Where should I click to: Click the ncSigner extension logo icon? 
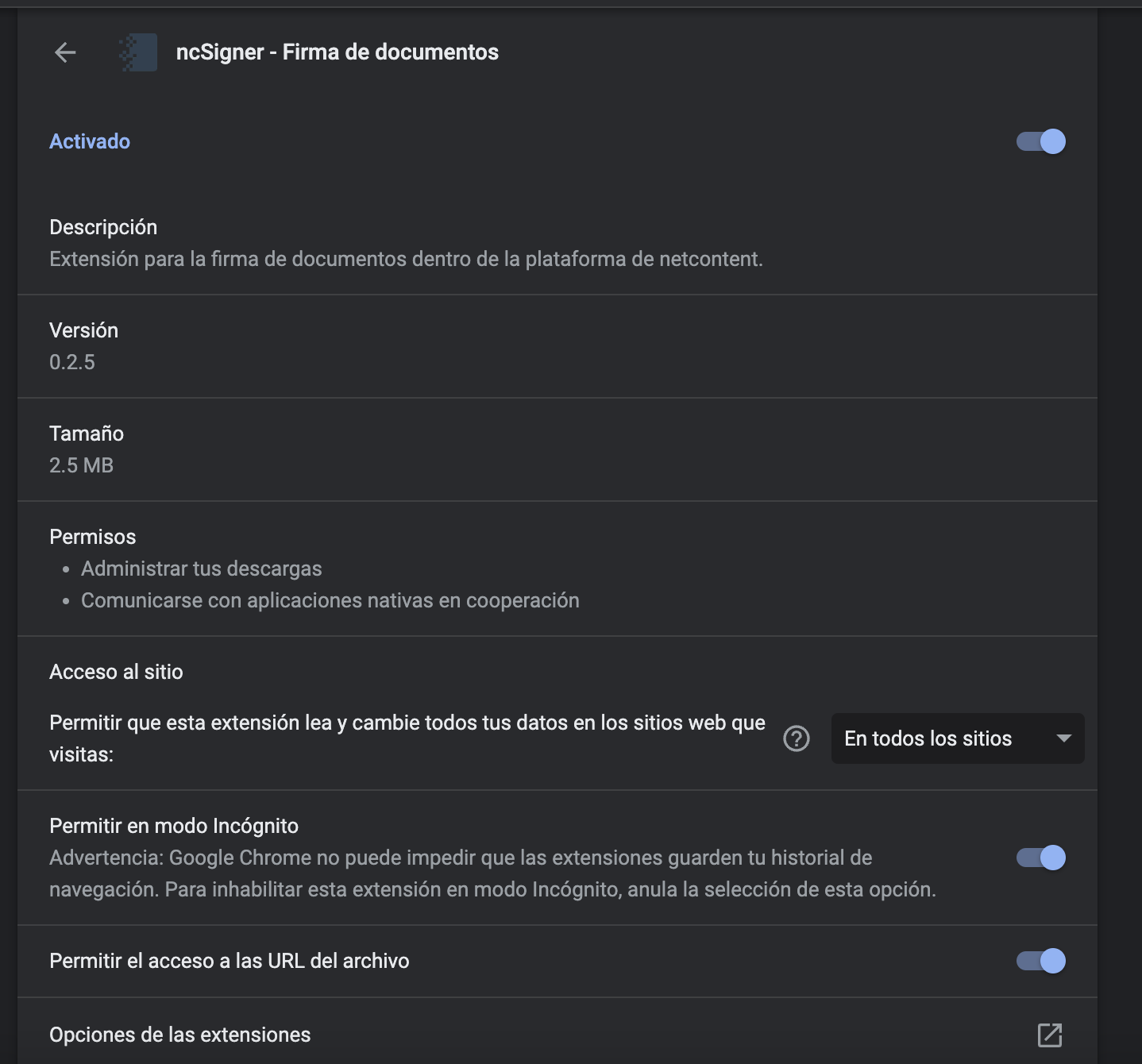point(138,52)
